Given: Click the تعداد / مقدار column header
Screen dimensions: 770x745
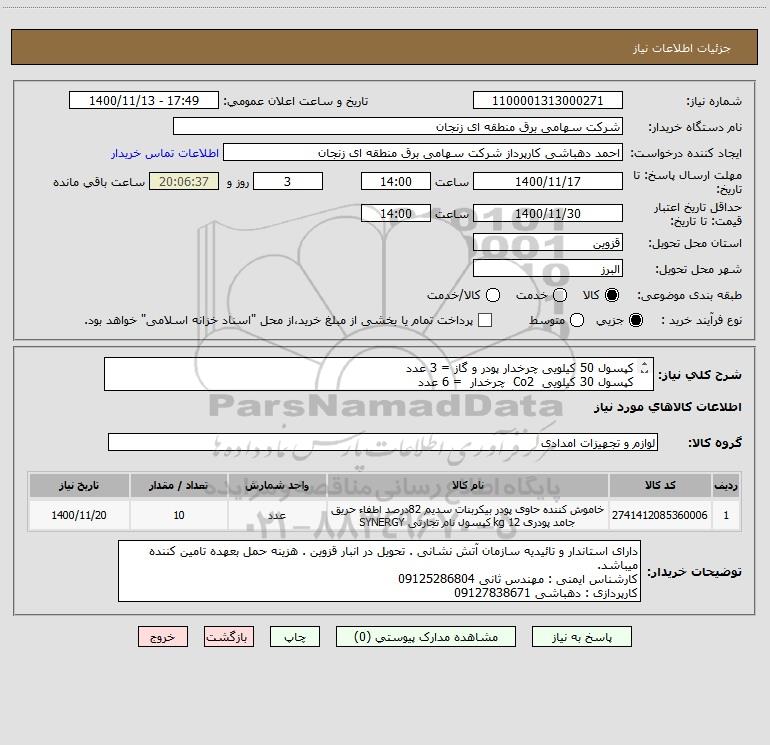Looking at the screenshot, I should click(179, 485).
